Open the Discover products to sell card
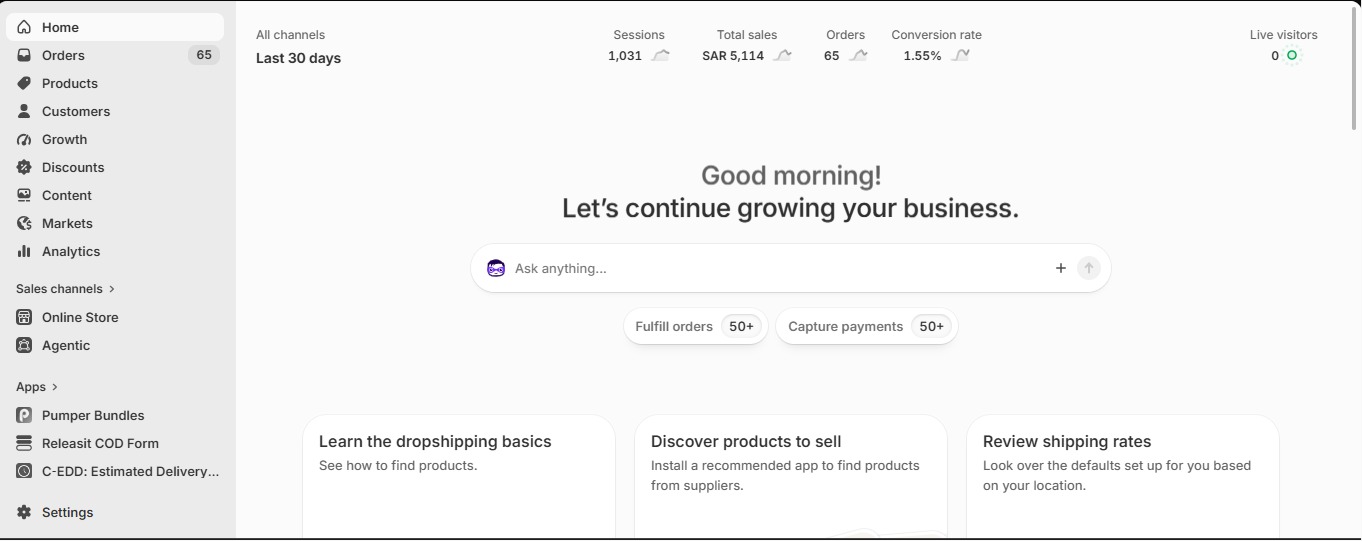The width and height of the screenshot is (1362, 541). (791, 477)
